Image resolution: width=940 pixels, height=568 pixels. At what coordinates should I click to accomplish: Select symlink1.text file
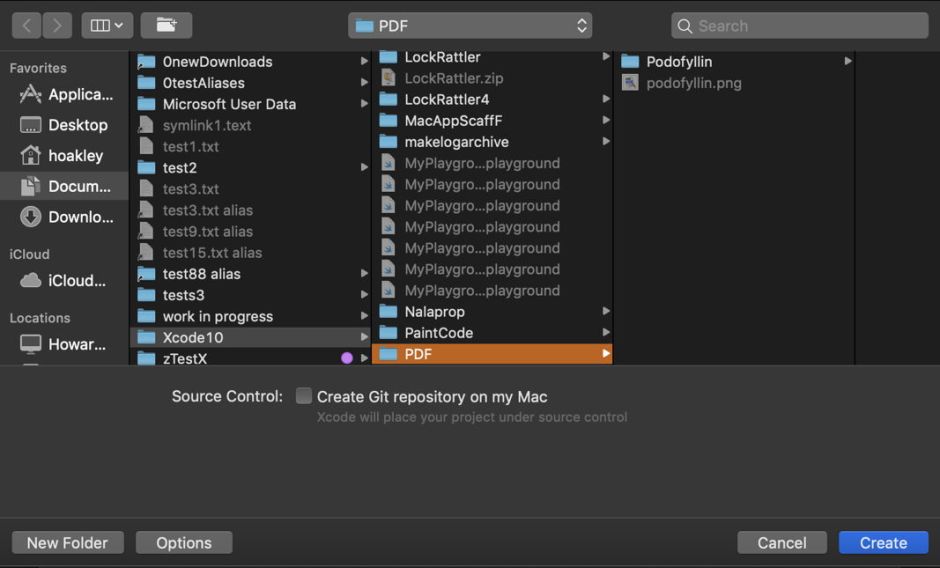tap(251, 125)
